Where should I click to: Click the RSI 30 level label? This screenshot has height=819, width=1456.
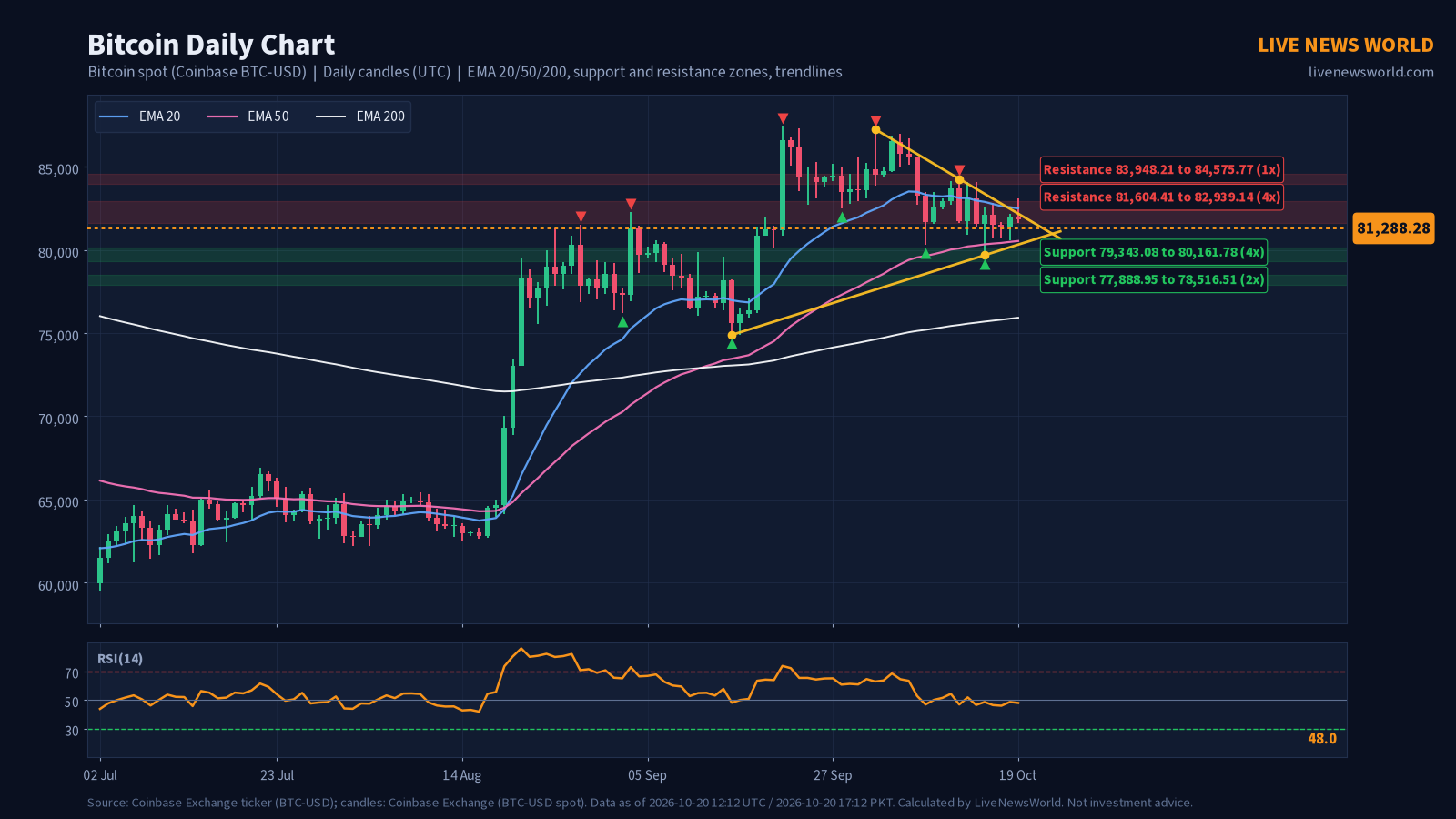[x=72, y=731]
